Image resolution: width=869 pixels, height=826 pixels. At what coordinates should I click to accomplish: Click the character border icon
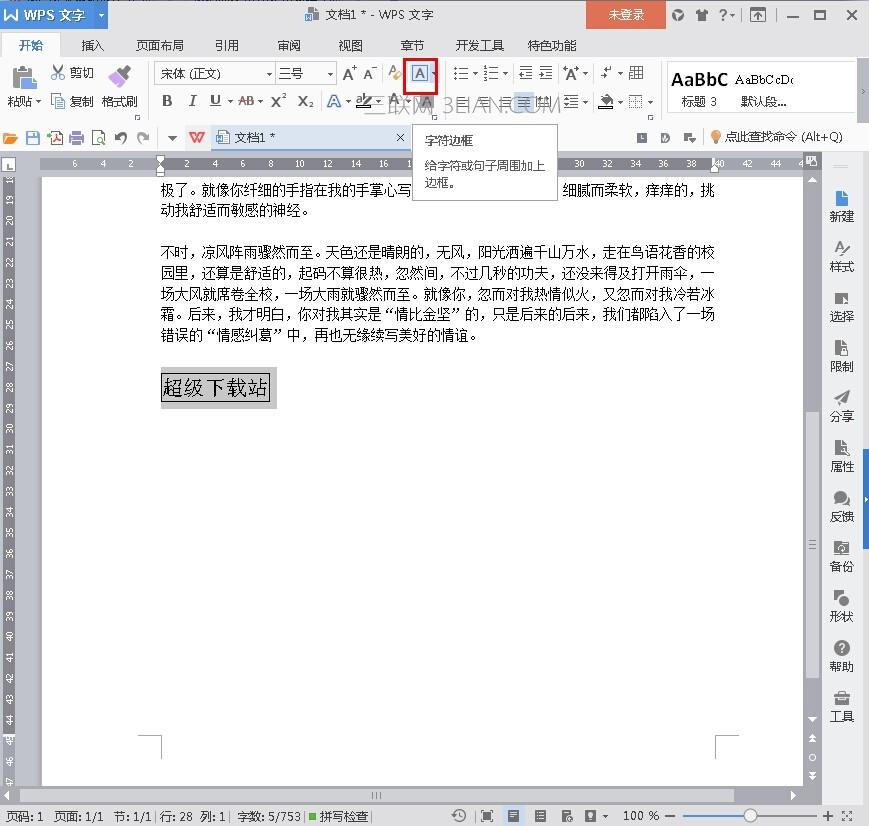click(421, 74)
